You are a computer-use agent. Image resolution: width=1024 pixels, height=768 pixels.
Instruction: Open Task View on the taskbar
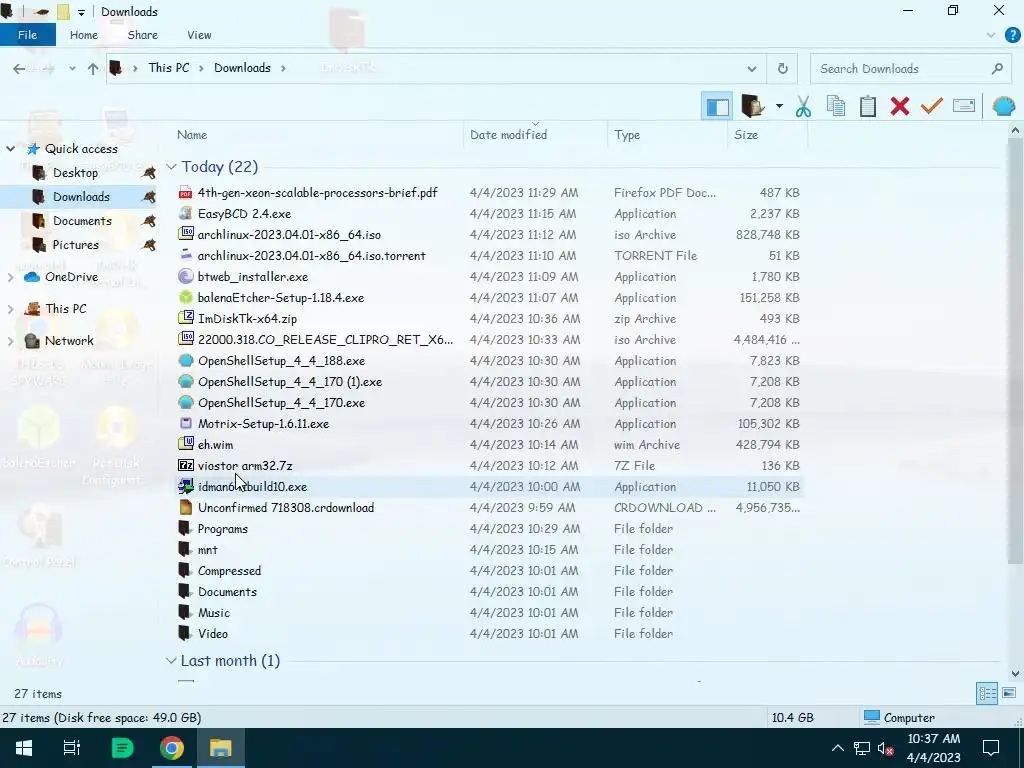coord(72,748)
